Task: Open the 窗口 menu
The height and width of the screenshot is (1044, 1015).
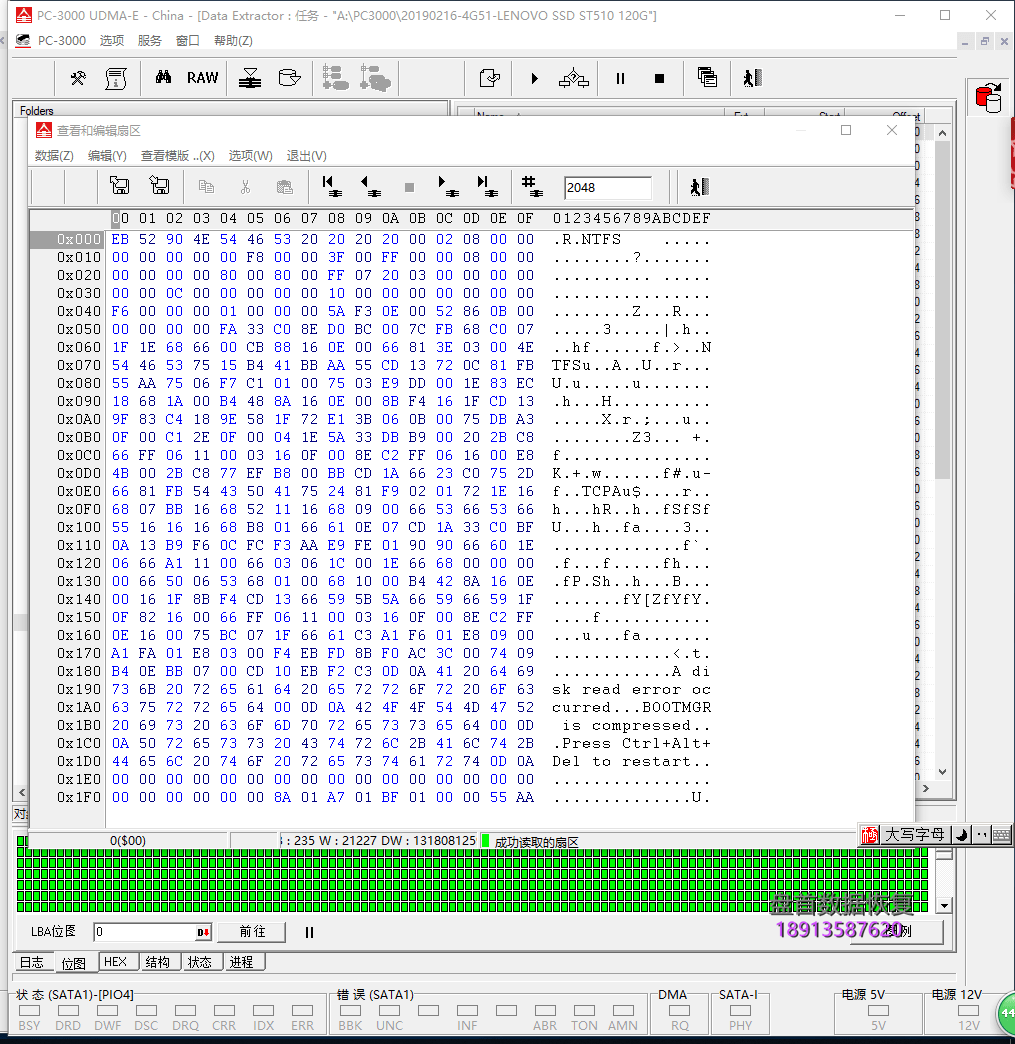Action: tap(188, 41)
